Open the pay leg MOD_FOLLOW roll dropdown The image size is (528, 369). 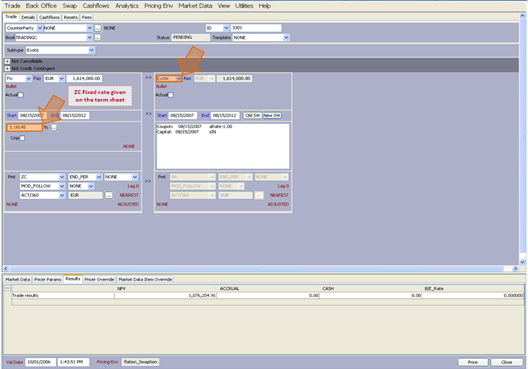point(62,186)
